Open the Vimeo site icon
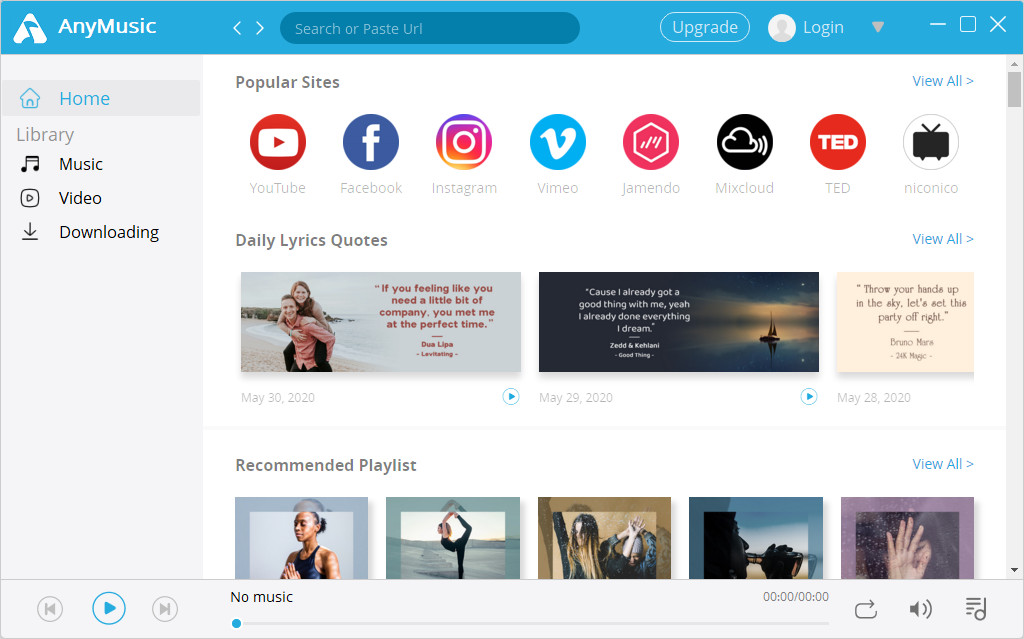This screenshot has width=1024, height=639. click(x=558, y=142)
